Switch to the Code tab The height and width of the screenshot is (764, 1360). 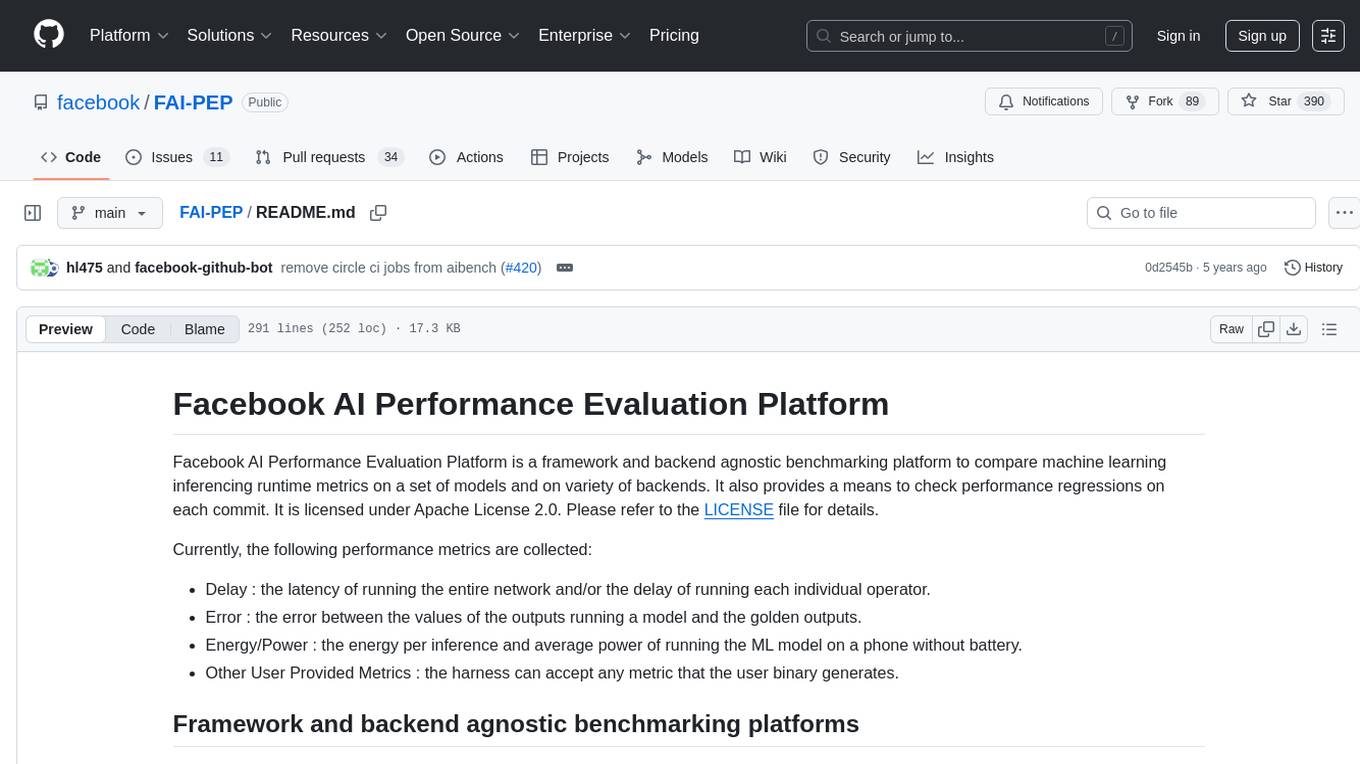point(71,157)
